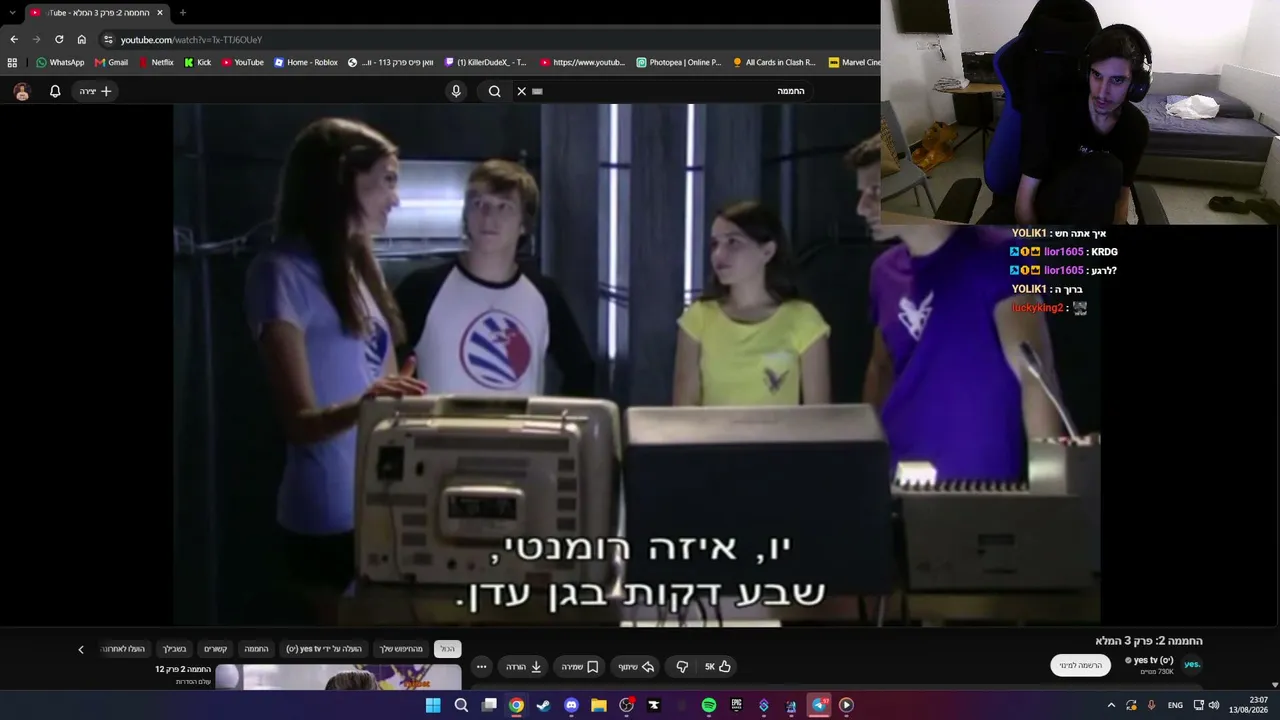Image resolution: width=1280 pixels, height=720 pixels.
Task: Open Telegram from the taskbar
Action: coord(819,705)
